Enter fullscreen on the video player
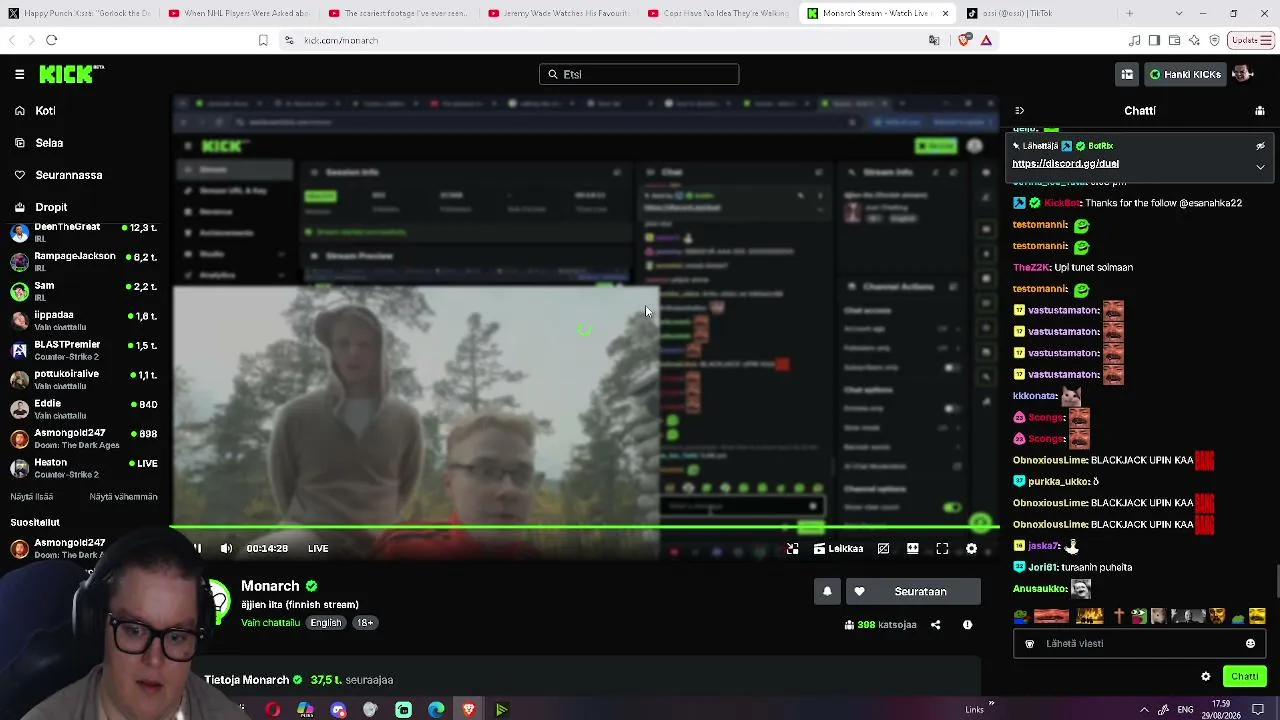Viewport: 1280px width, 720px height. tap(942, 548)
